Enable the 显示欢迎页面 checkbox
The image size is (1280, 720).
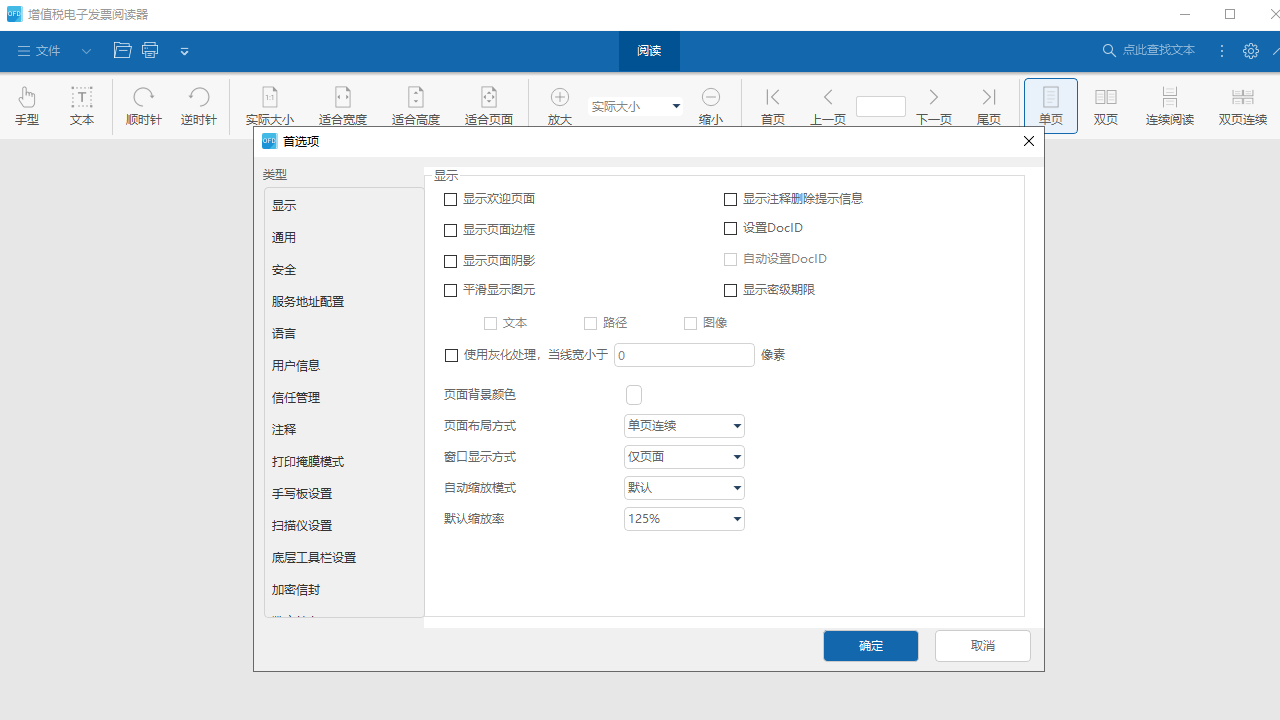[451, 199]
